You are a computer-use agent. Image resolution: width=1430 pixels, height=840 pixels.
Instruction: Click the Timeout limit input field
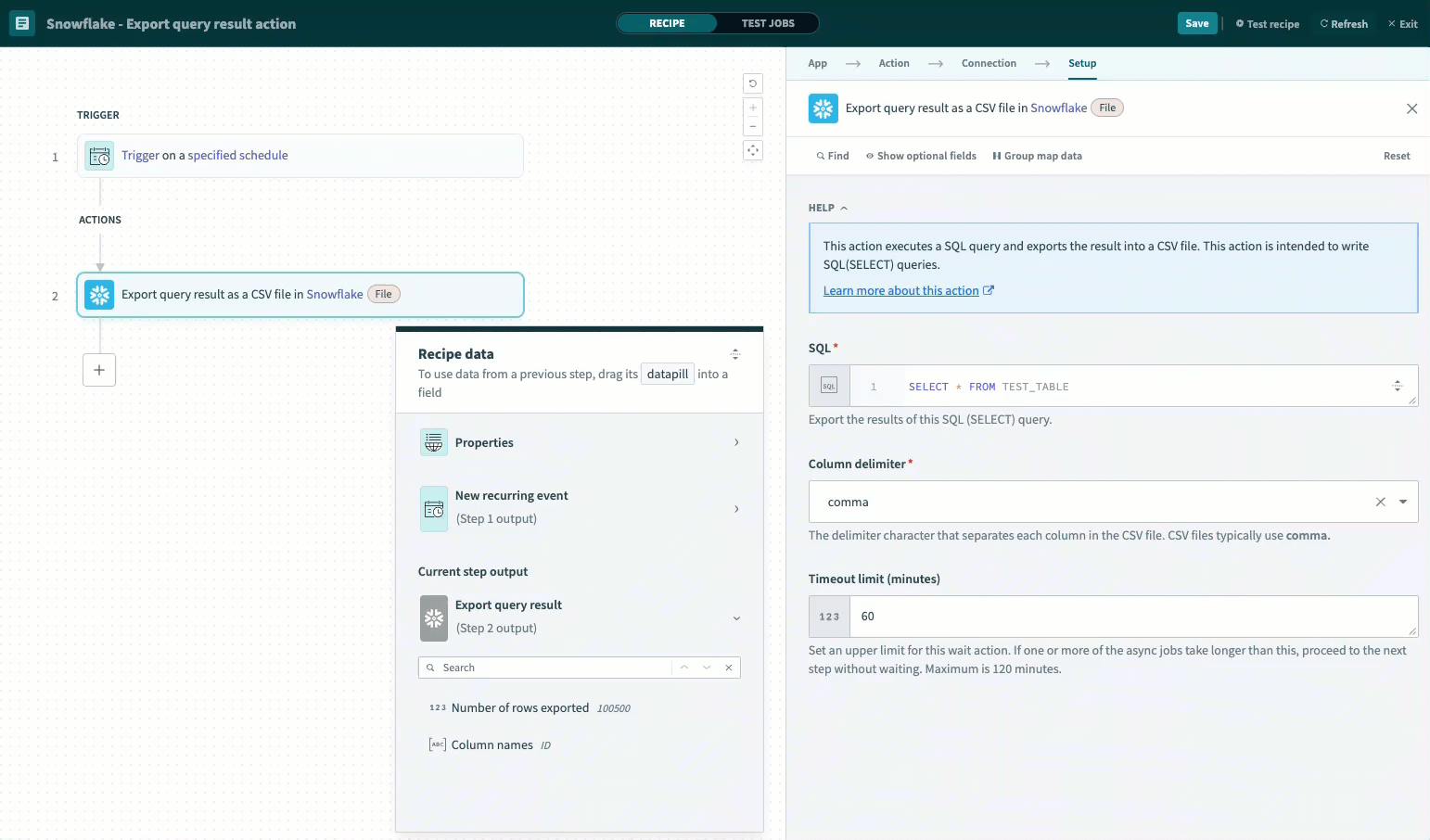click(1131, 617)
